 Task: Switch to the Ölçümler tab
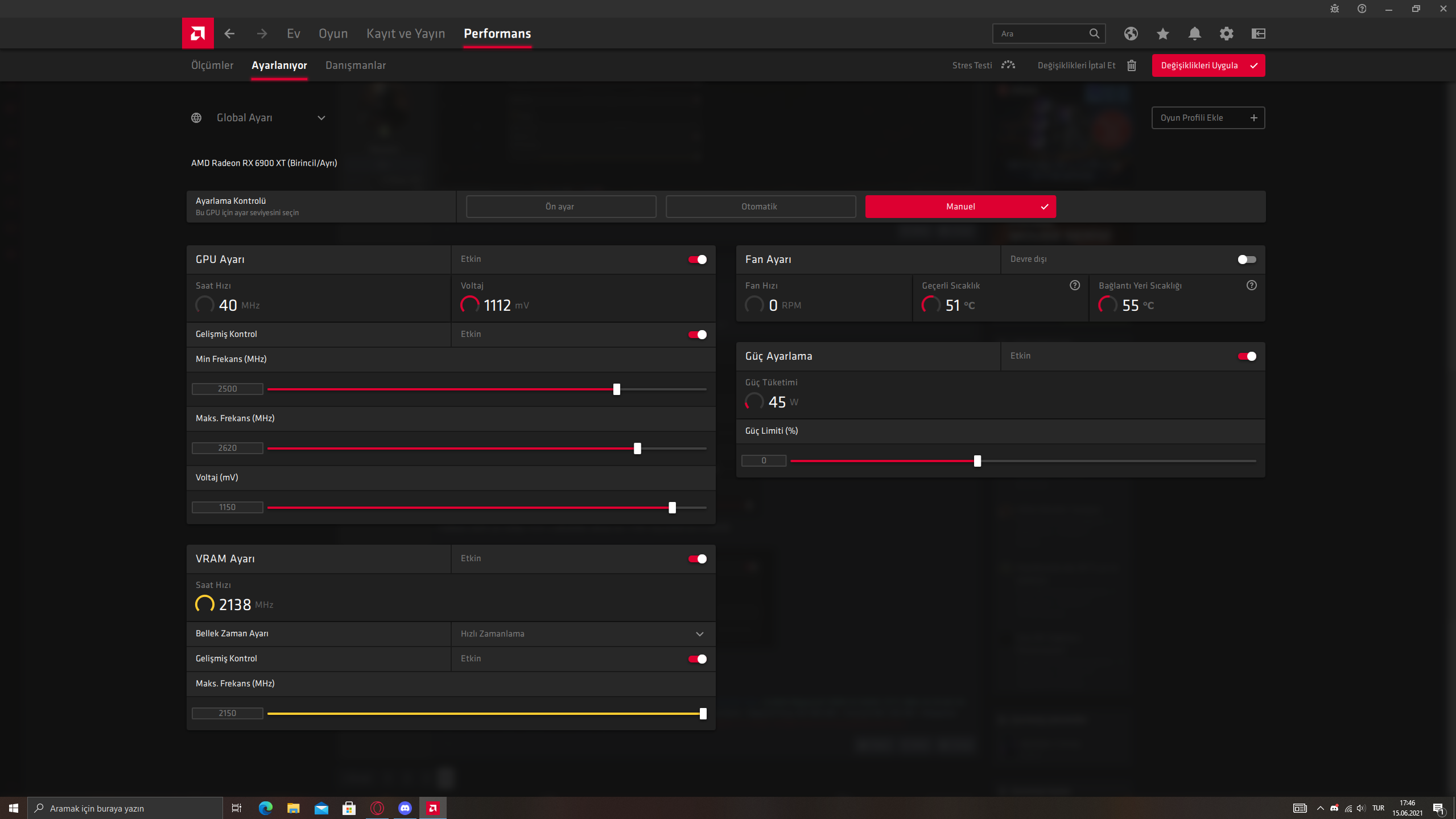212,65
